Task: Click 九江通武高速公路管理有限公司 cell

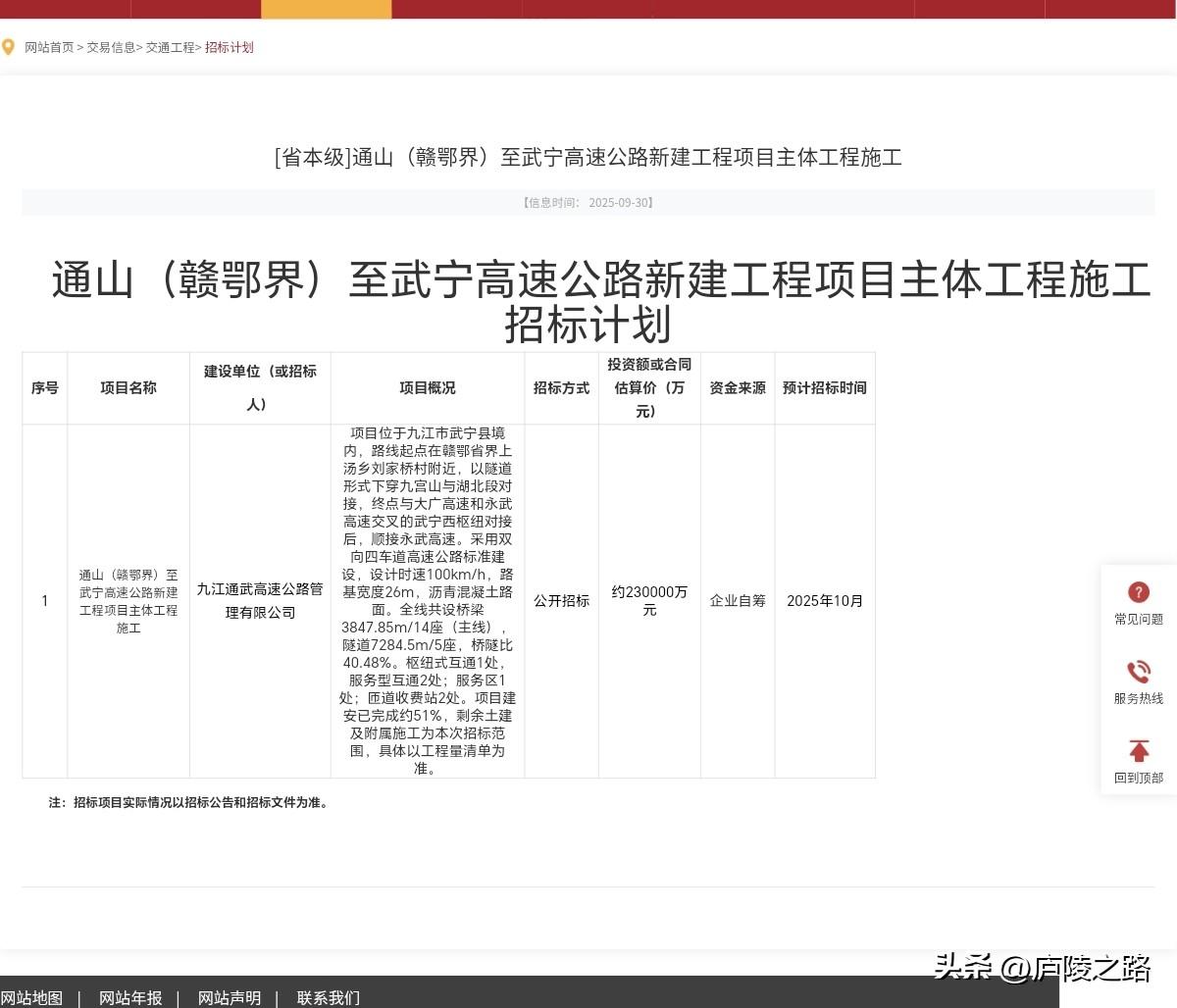Action: pos(260,601)
